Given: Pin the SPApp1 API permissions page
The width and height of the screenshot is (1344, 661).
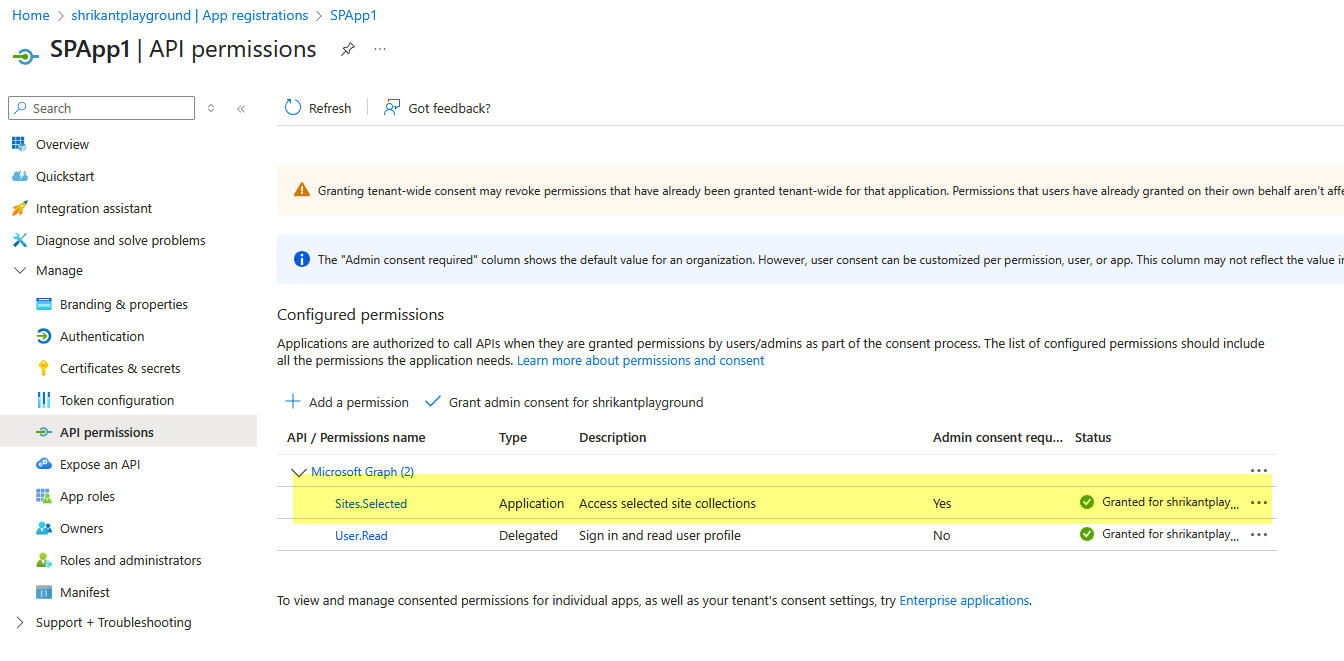Looking at the screenshot, I should [347, 48].
